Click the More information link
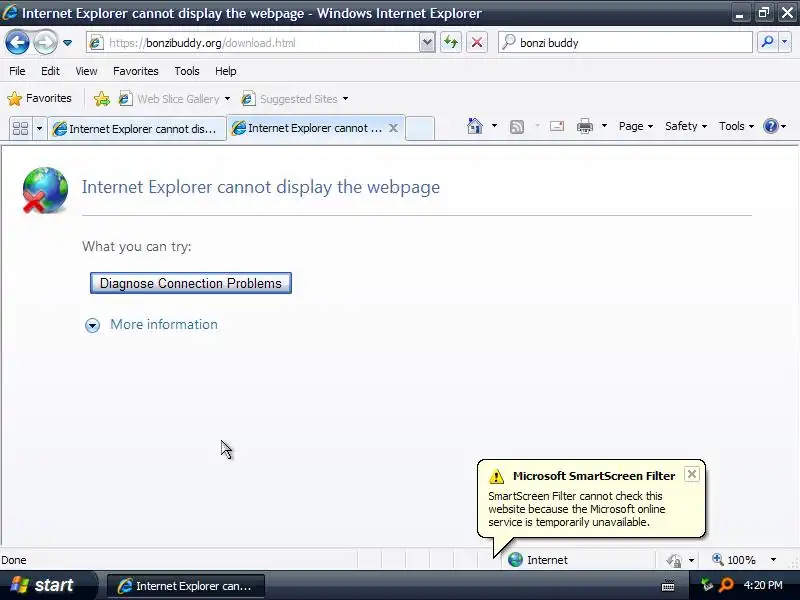Screen dimensions: 800x600 [164, 324]
